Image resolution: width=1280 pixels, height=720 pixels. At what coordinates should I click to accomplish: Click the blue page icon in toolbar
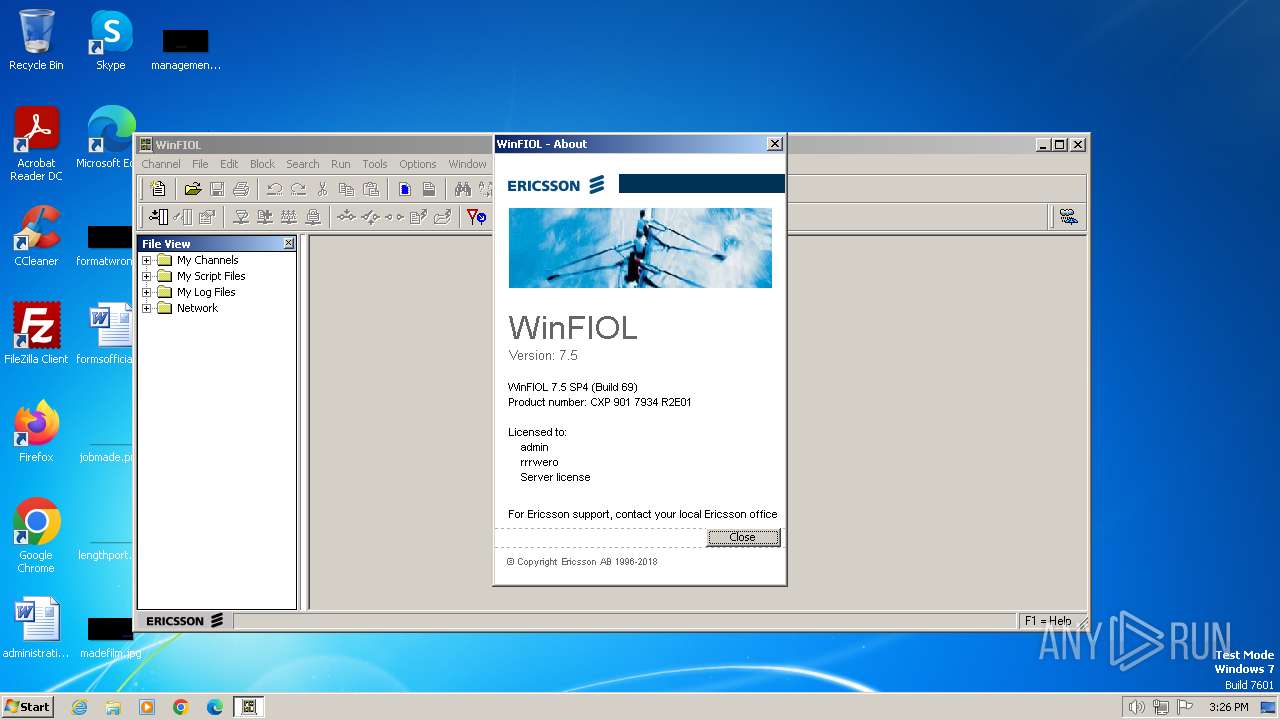coord(405,189)
